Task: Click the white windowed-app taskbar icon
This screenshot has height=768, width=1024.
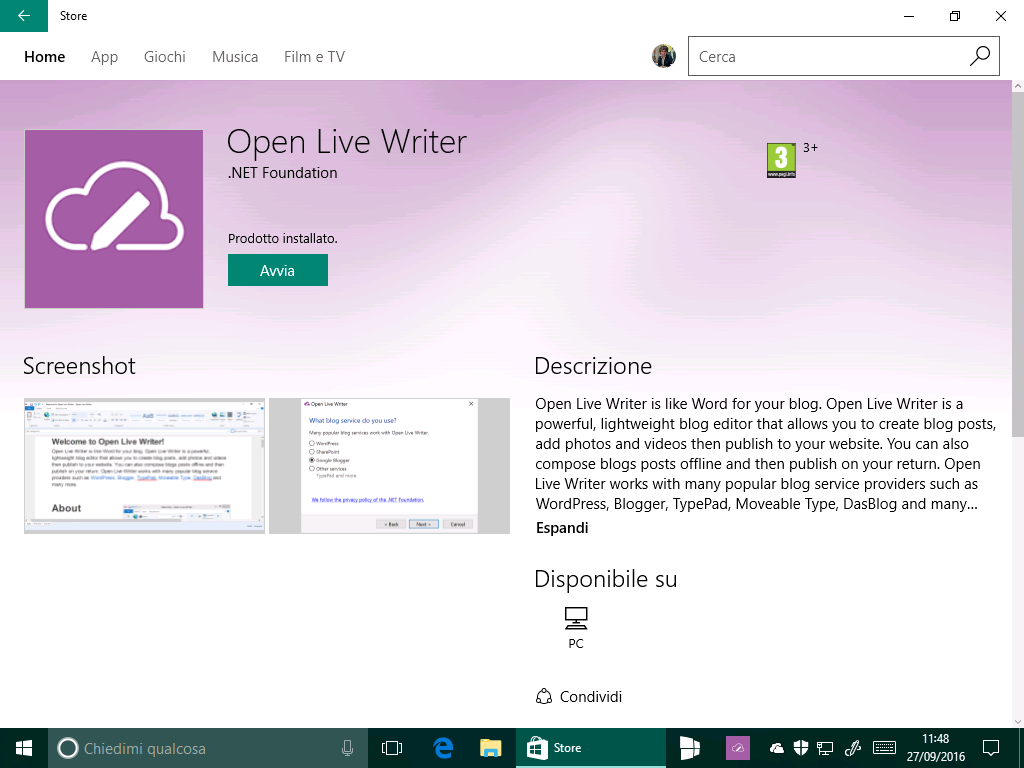Action: point(690,748)
